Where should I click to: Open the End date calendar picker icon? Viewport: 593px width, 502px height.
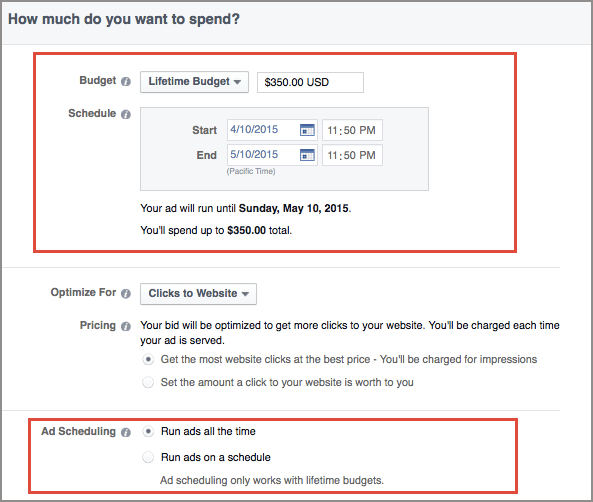[x=307, y=155]
